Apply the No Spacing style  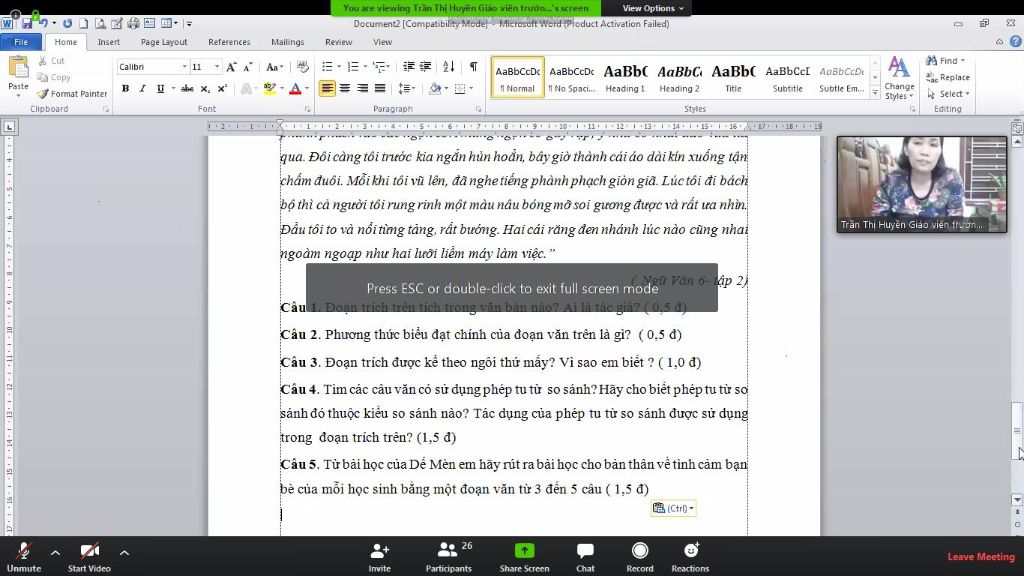pos(571,78)
